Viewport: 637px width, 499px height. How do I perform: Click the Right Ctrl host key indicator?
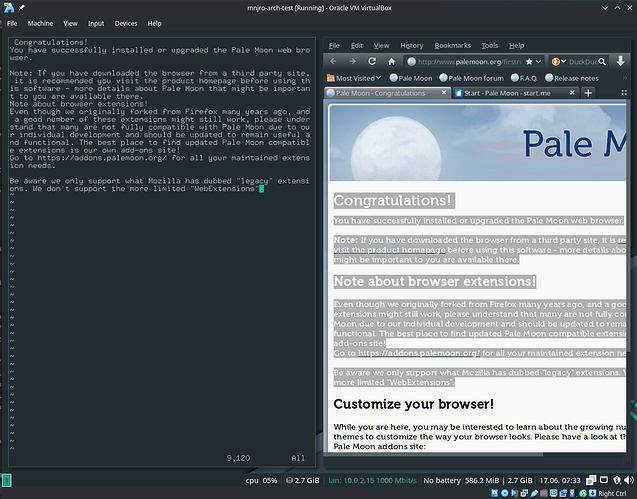pos(612,494)
